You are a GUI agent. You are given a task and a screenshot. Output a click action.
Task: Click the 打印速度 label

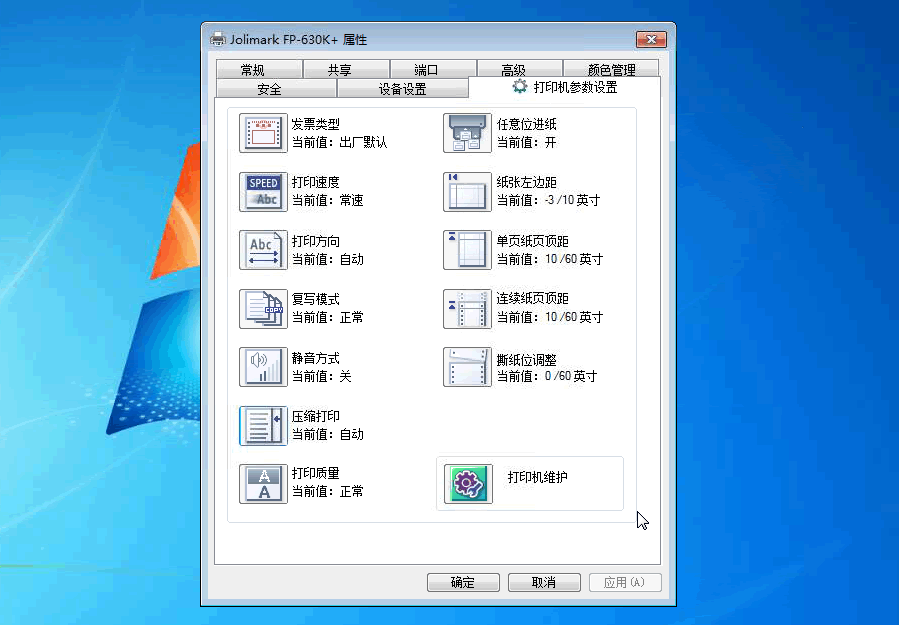315,182
